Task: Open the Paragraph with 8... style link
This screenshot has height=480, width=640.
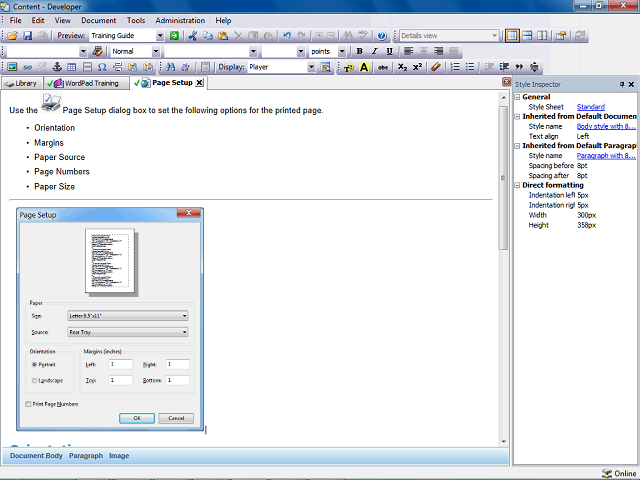Action: [606, 156]
